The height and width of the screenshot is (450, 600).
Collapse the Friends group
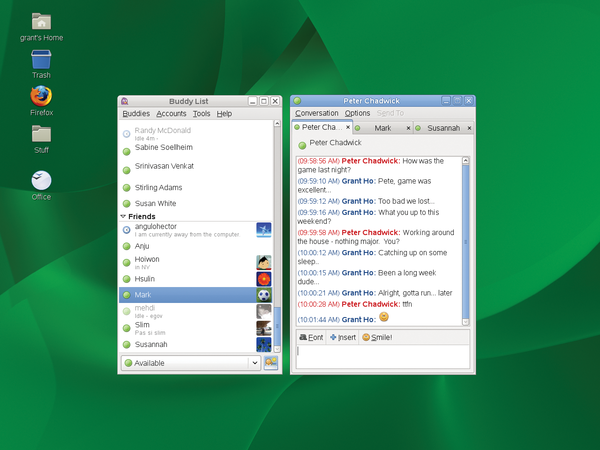pos(123,216)
